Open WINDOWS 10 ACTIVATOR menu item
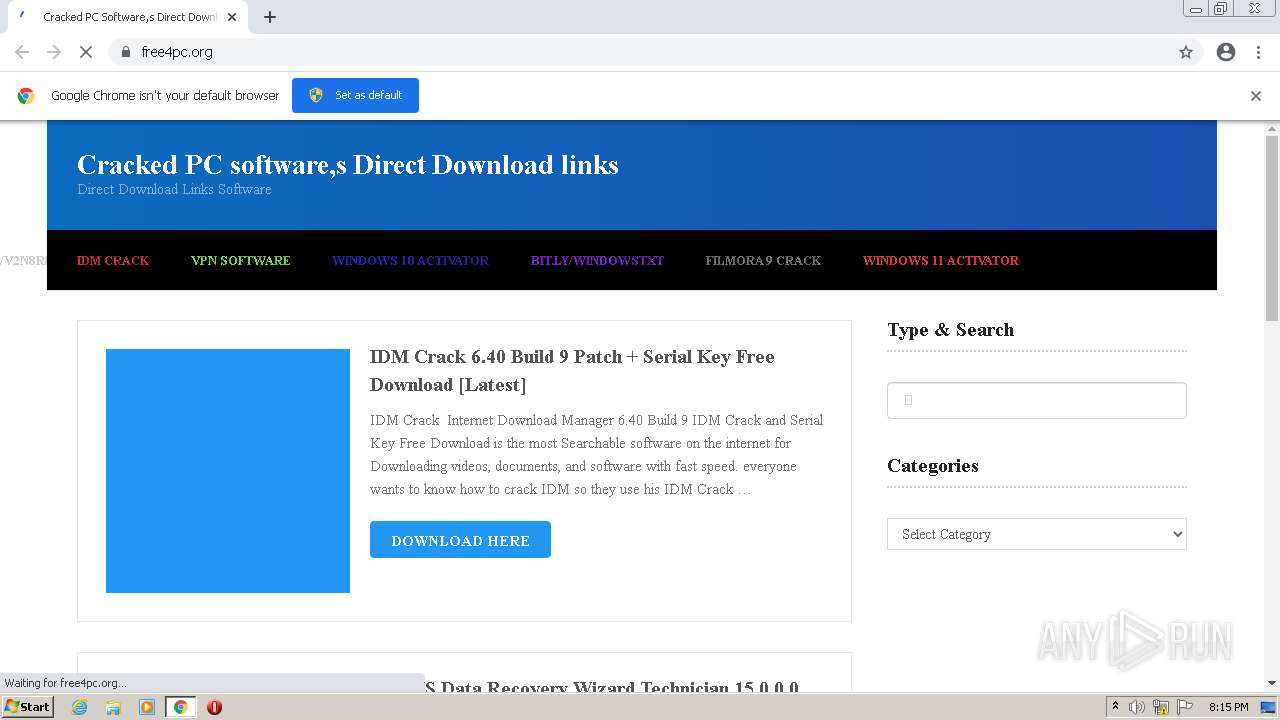The image size is (1280, 720). click(410, 260)
